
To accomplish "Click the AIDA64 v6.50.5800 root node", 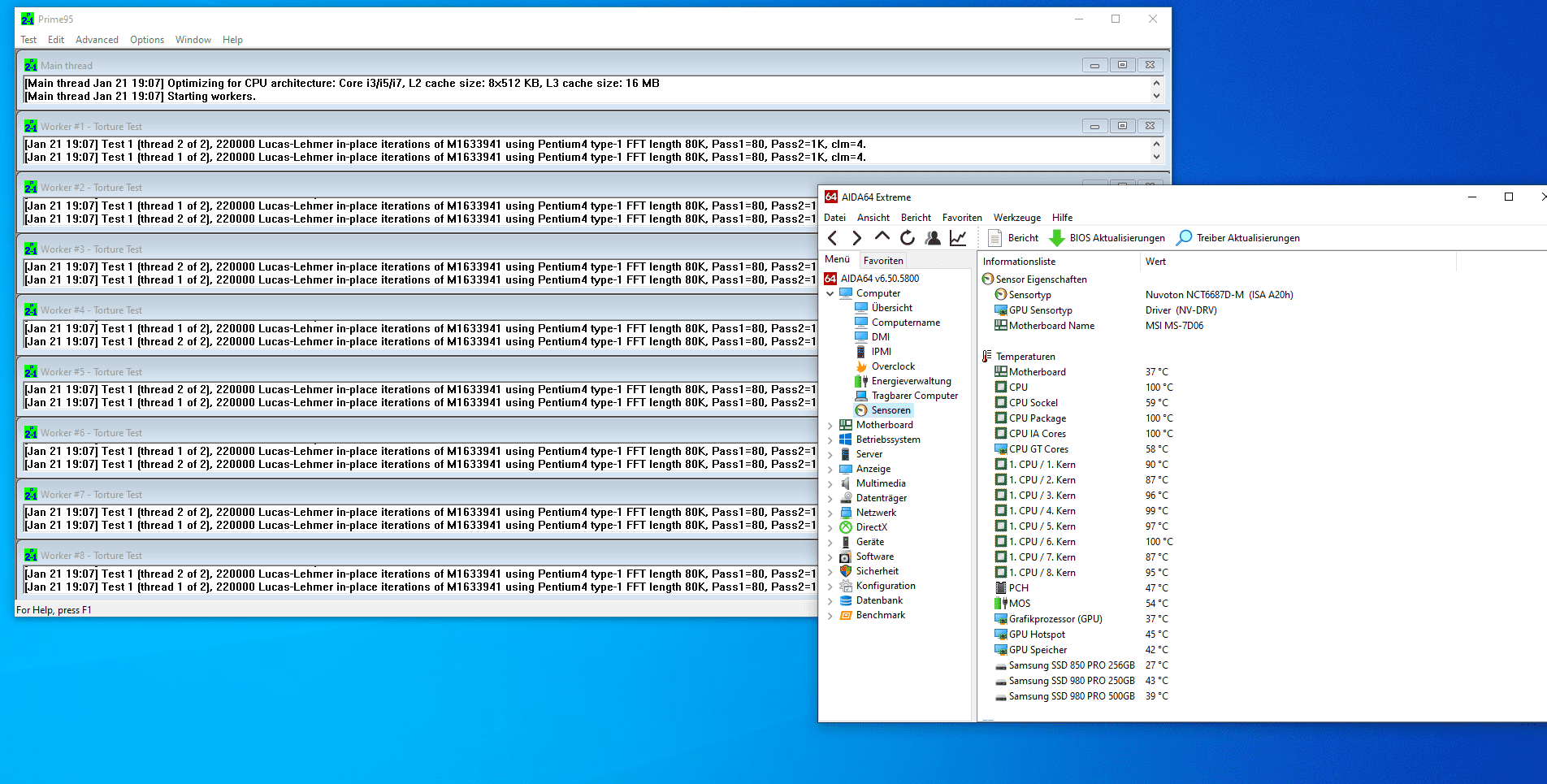I will [879, 279].
